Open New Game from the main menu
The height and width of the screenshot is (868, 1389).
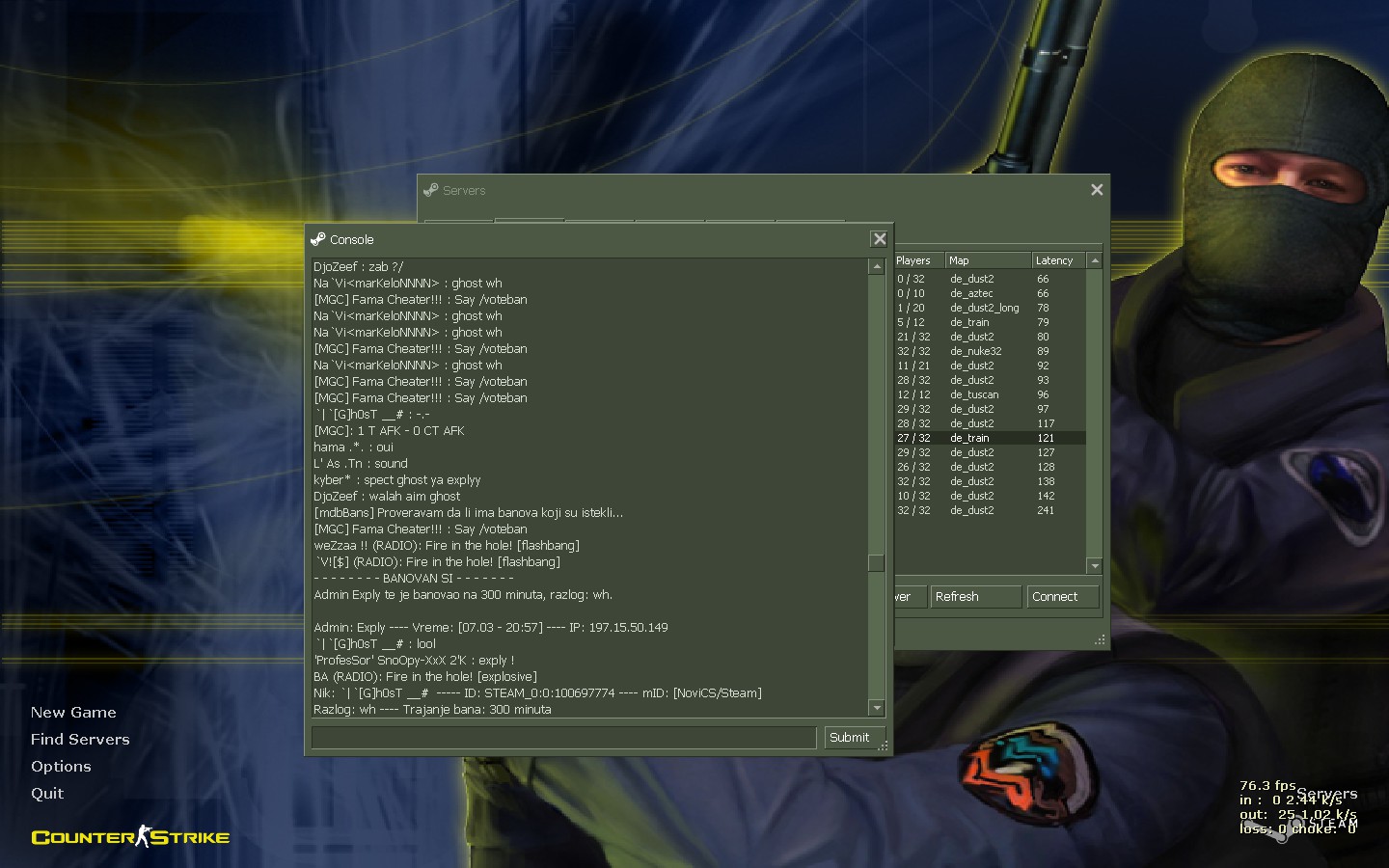click(x=73, y=713)
